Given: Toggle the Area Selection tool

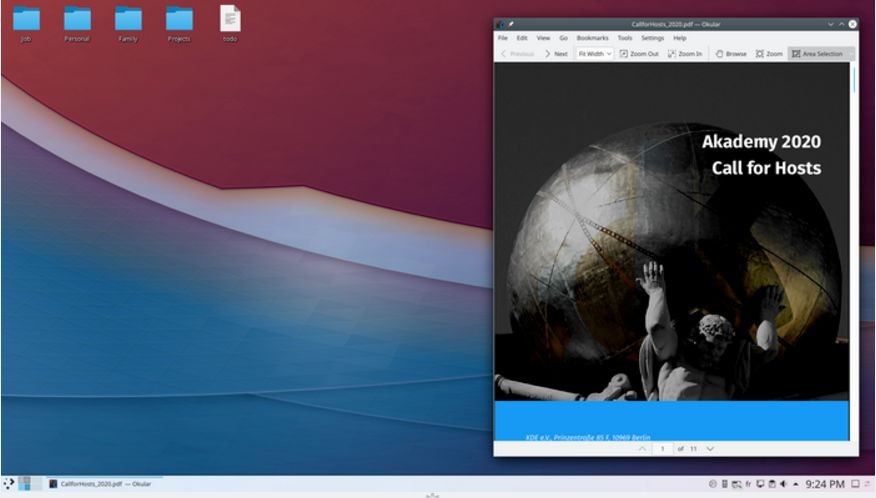Looking at the screenshot, I should [x=817, y=54].
